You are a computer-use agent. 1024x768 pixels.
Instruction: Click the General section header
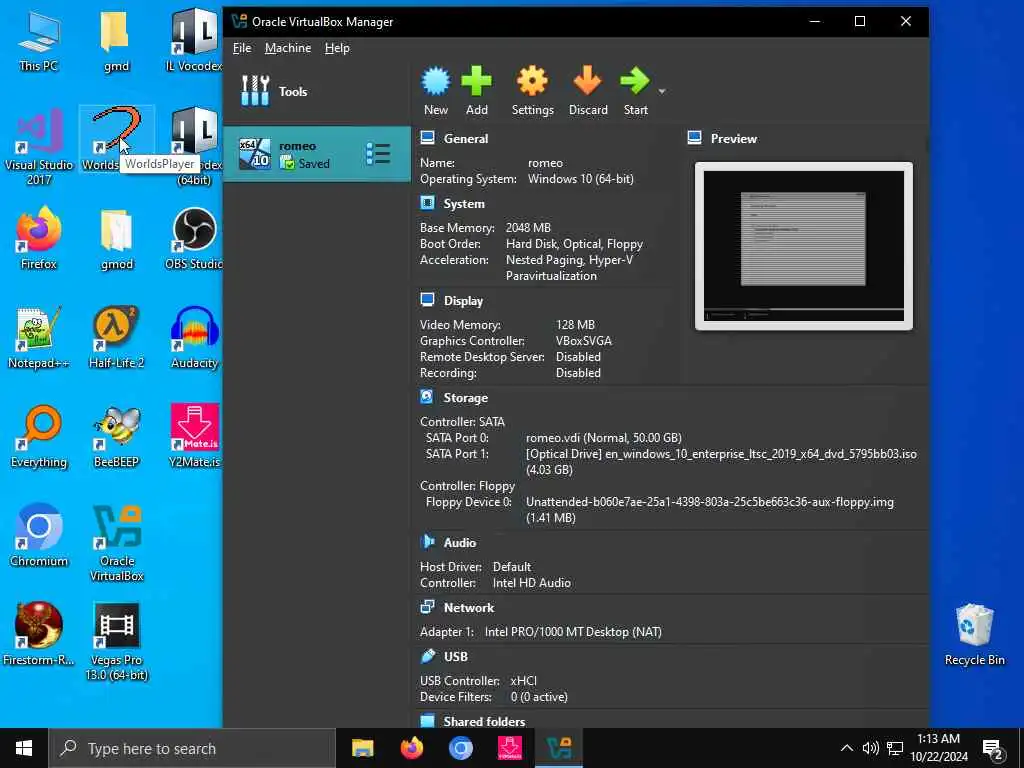pyautogui.click(x=466, y=138)
